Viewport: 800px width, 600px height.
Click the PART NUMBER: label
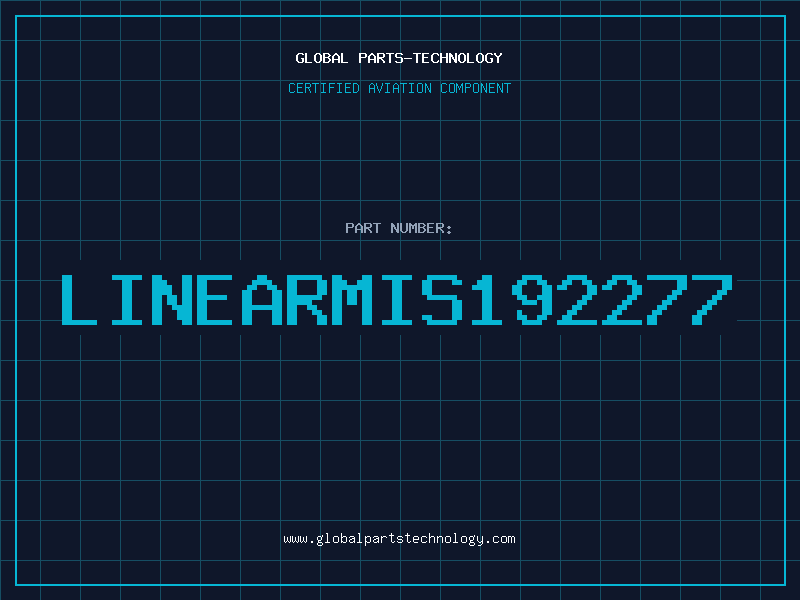[399, 228]
